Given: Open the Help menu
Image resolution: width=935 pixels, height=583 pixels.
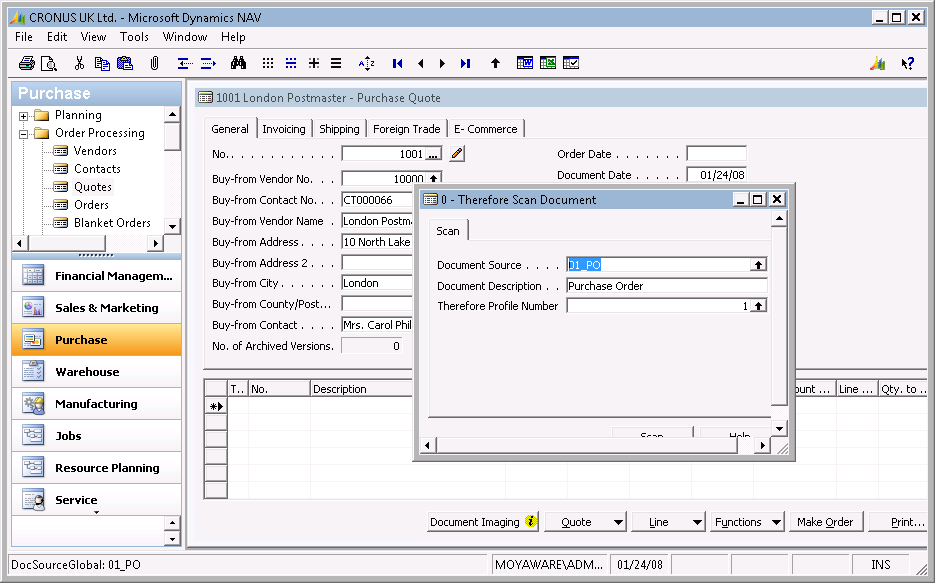Looking at the screenshot, I should [233, 37].
